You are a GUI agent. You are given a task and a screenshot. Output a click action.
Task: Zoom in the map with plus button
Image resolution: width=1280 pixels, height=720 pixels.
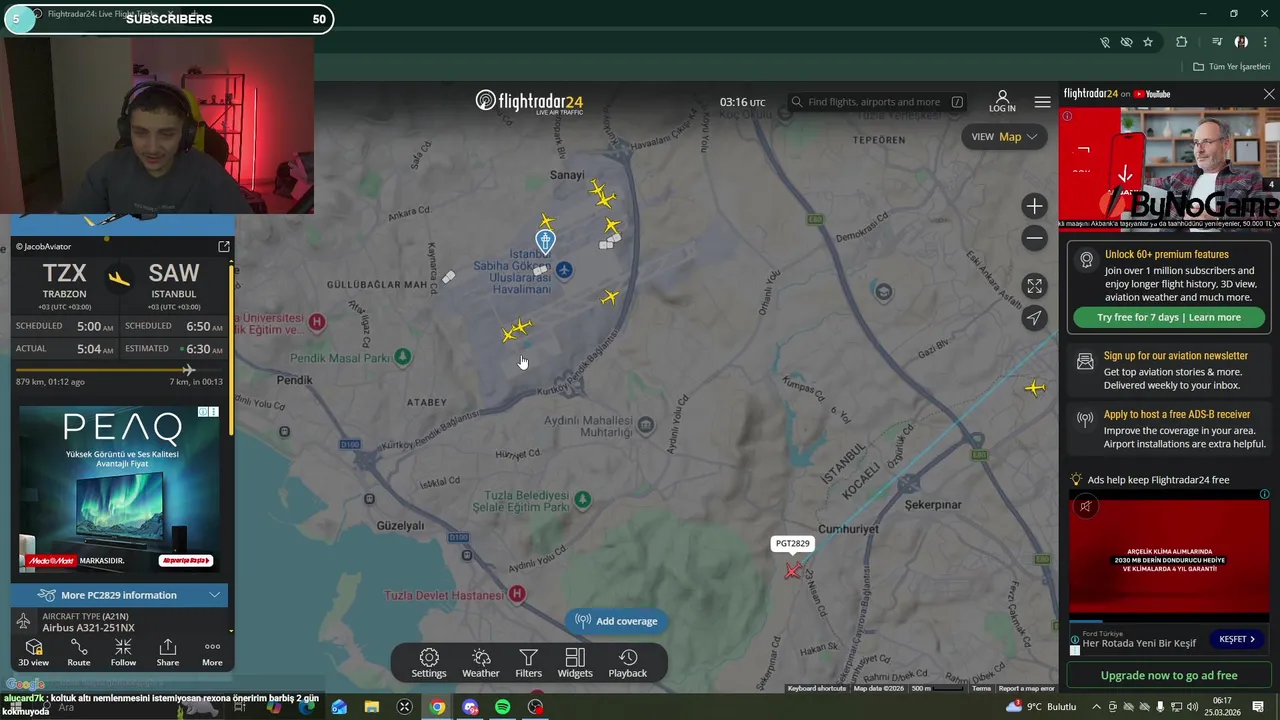click(x=1034, y=206)
